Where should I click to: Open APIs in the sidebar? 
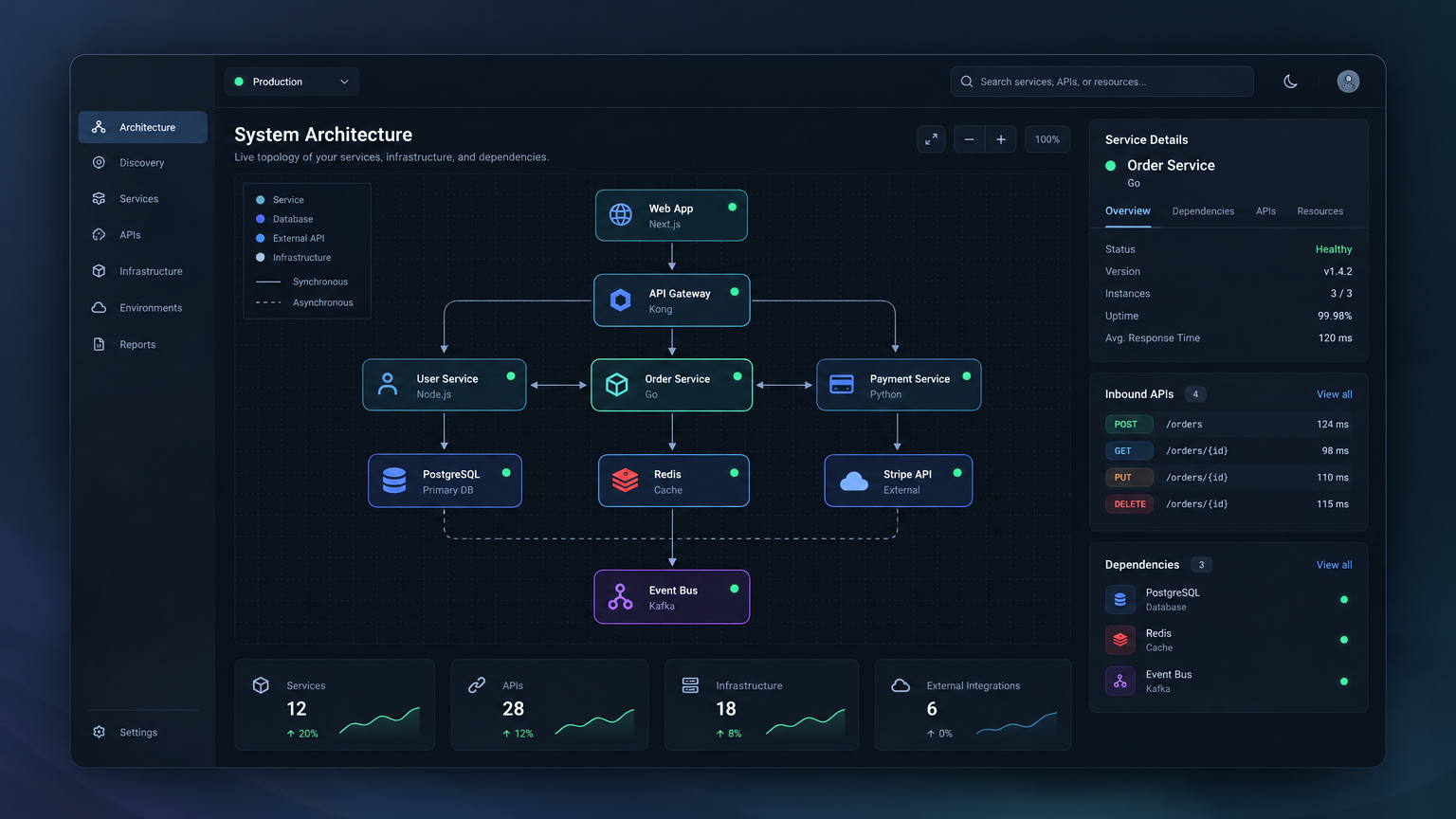[142, 235]
